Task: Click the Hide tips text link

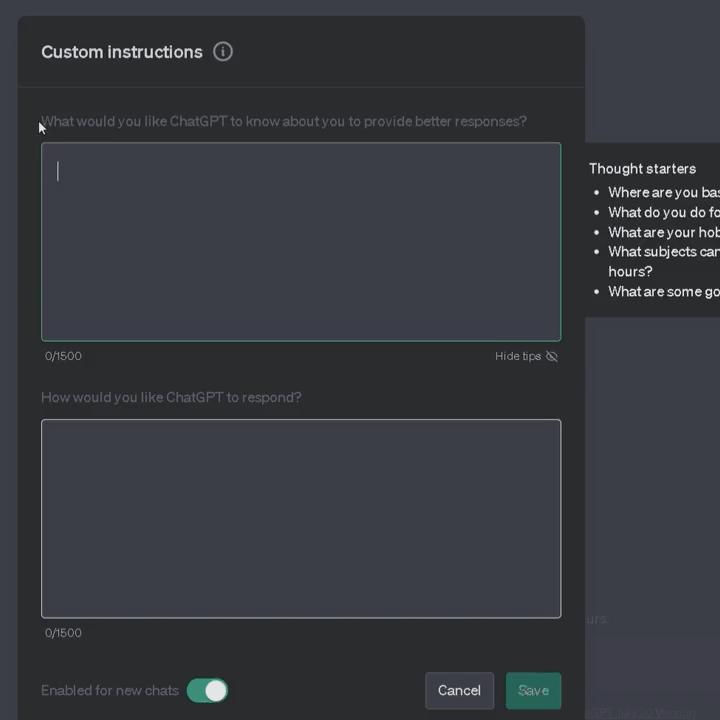Action: pos(517,356)
